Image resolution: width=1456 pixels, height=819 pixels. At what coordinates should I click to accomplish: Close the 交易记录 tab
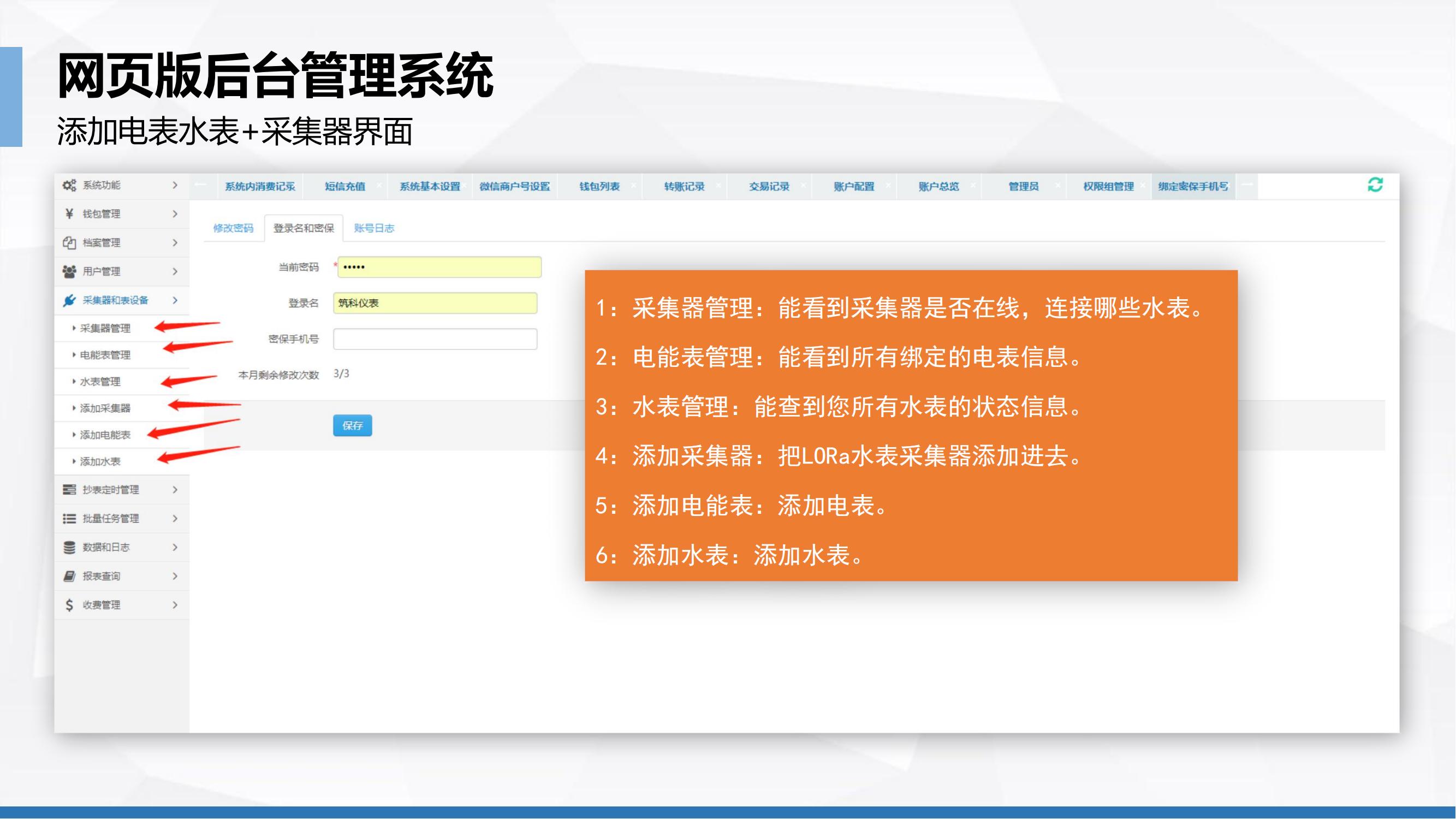pyautogui.click(x=803, y=185)
